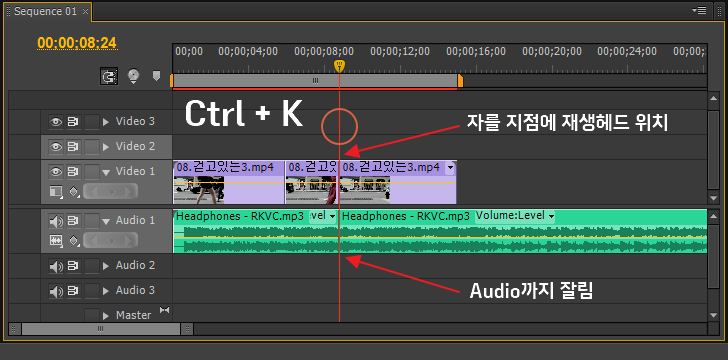Mute the Audio 1 track speaker

pyautogui.click(x=56, y=221)
